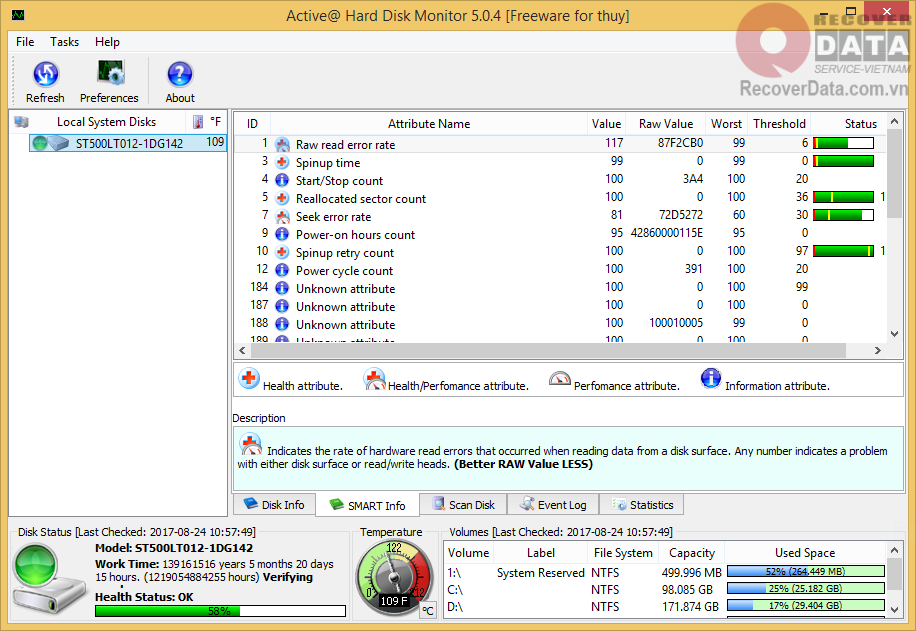This screenshot has height=631, width=916.
Task: Click SMART table horizontal scroll-left arrow
Action: tap(242, 351)
